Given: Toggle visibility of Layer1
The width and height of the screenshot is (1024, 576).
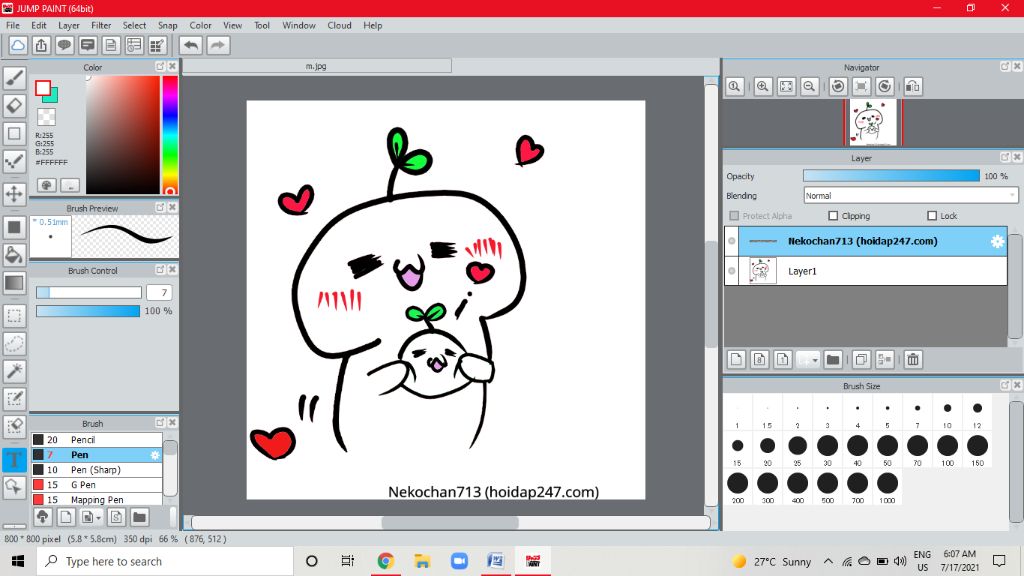Looking at the screenshot, I should (731, 271).
